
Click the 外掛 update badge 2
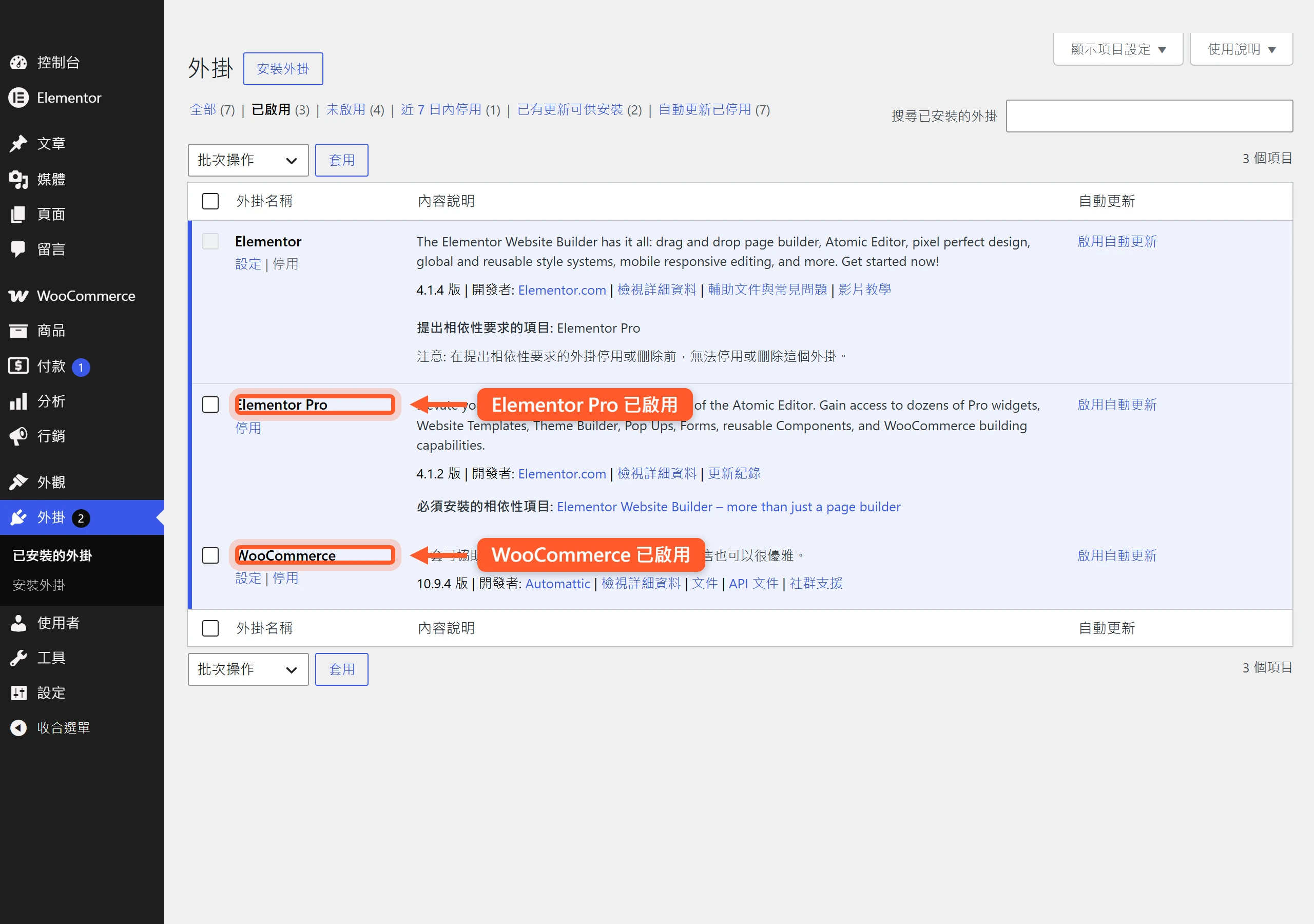click(x=81, y=518)
